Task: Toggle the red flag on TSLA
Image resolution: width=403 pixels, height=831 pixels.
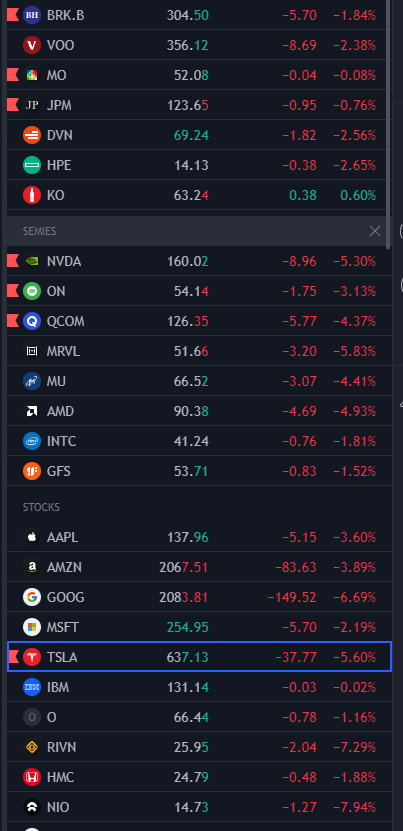Action: pos(14,657)
